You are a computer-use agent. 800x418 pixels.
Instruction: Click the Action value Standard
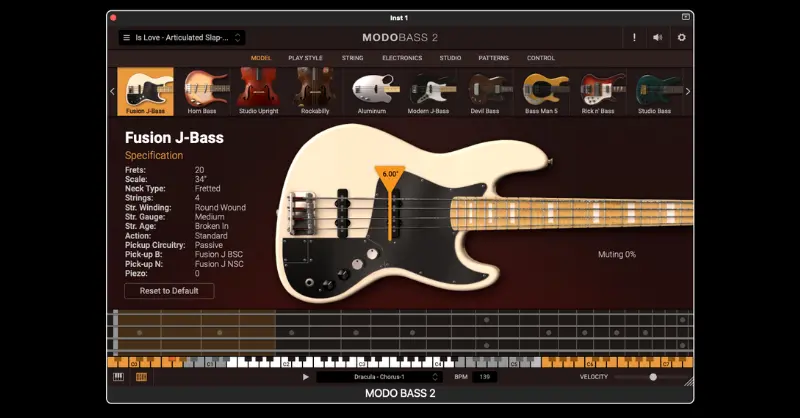[x=211, y=236]
